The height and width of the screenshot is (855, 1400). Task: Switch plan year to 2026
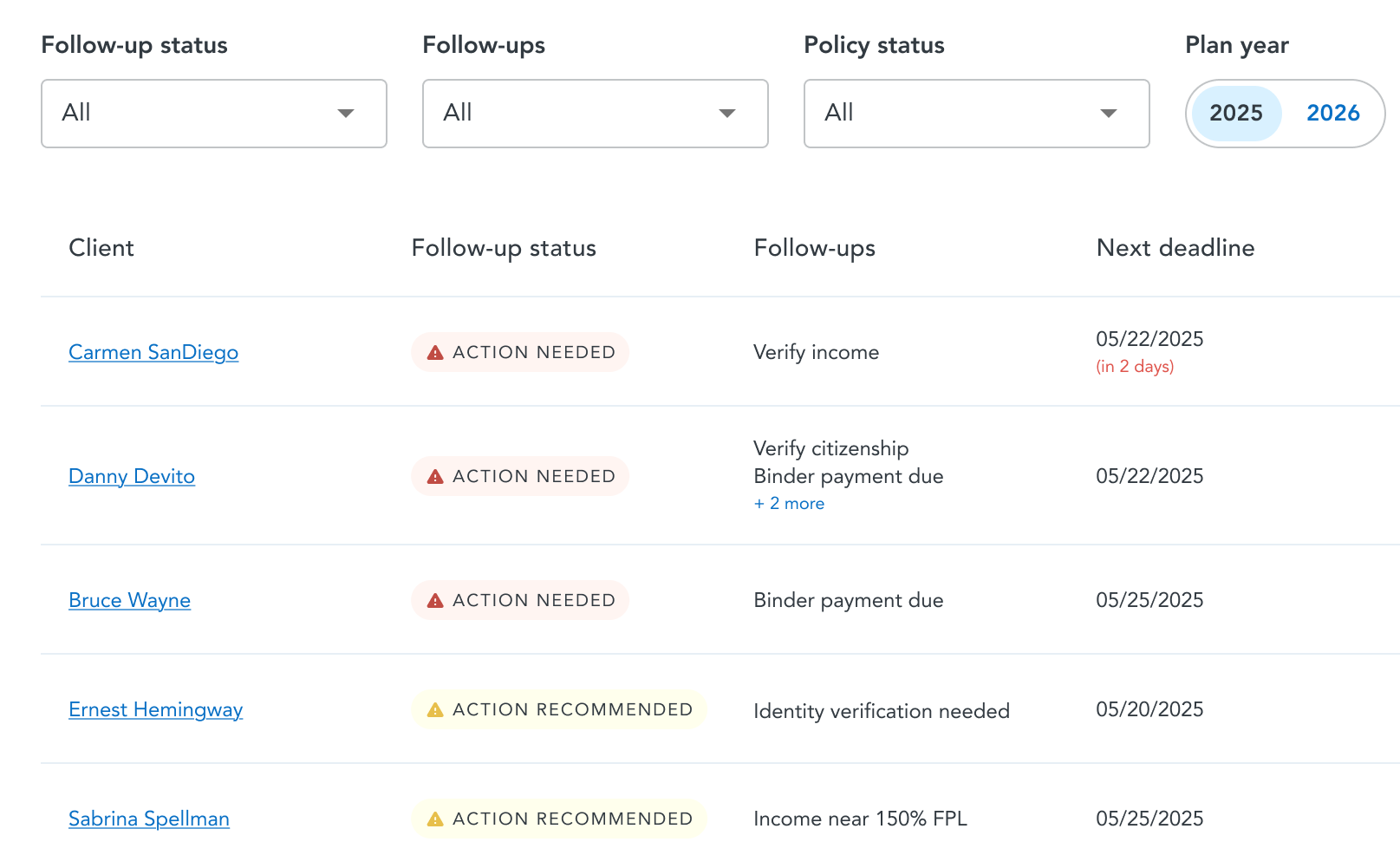pos(1332,114)
